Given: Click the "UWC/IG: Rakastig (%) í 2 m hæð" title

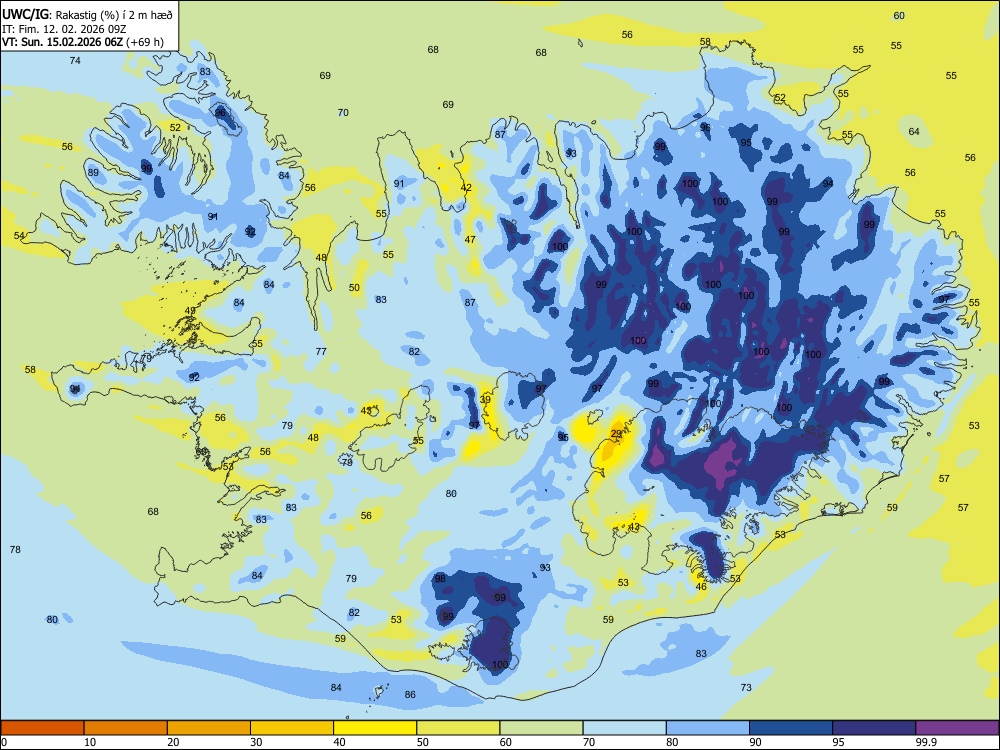Looking at the screenshot, I should click(87, 15).
